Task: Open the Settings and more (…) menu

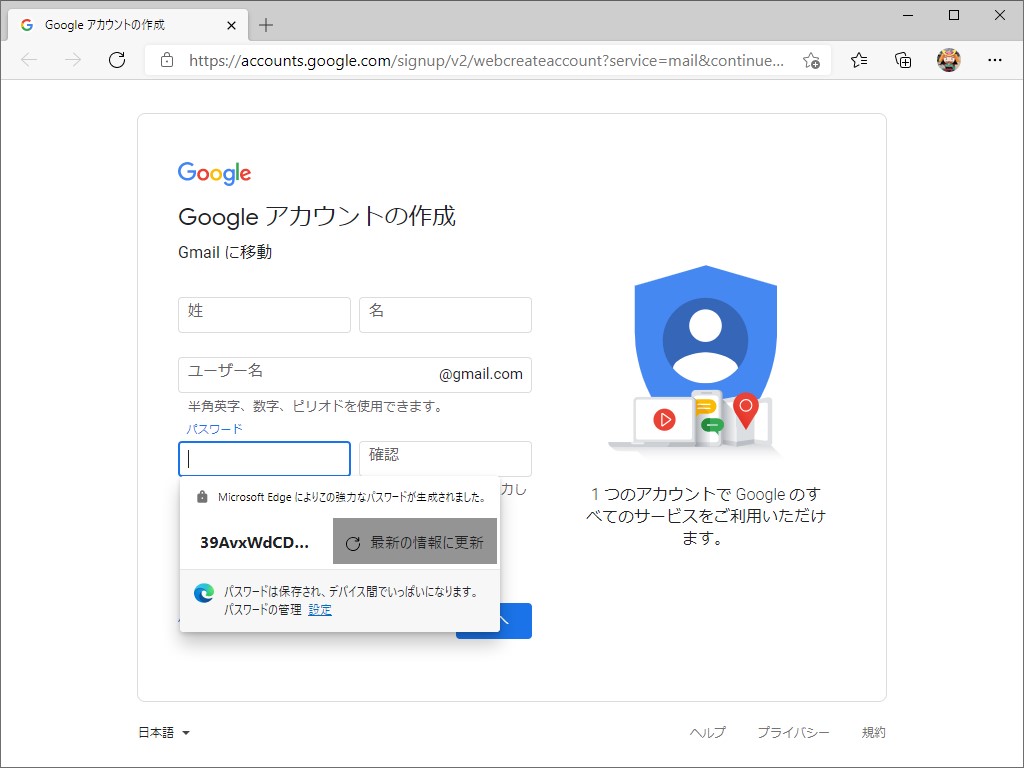Action: (996, 60)
